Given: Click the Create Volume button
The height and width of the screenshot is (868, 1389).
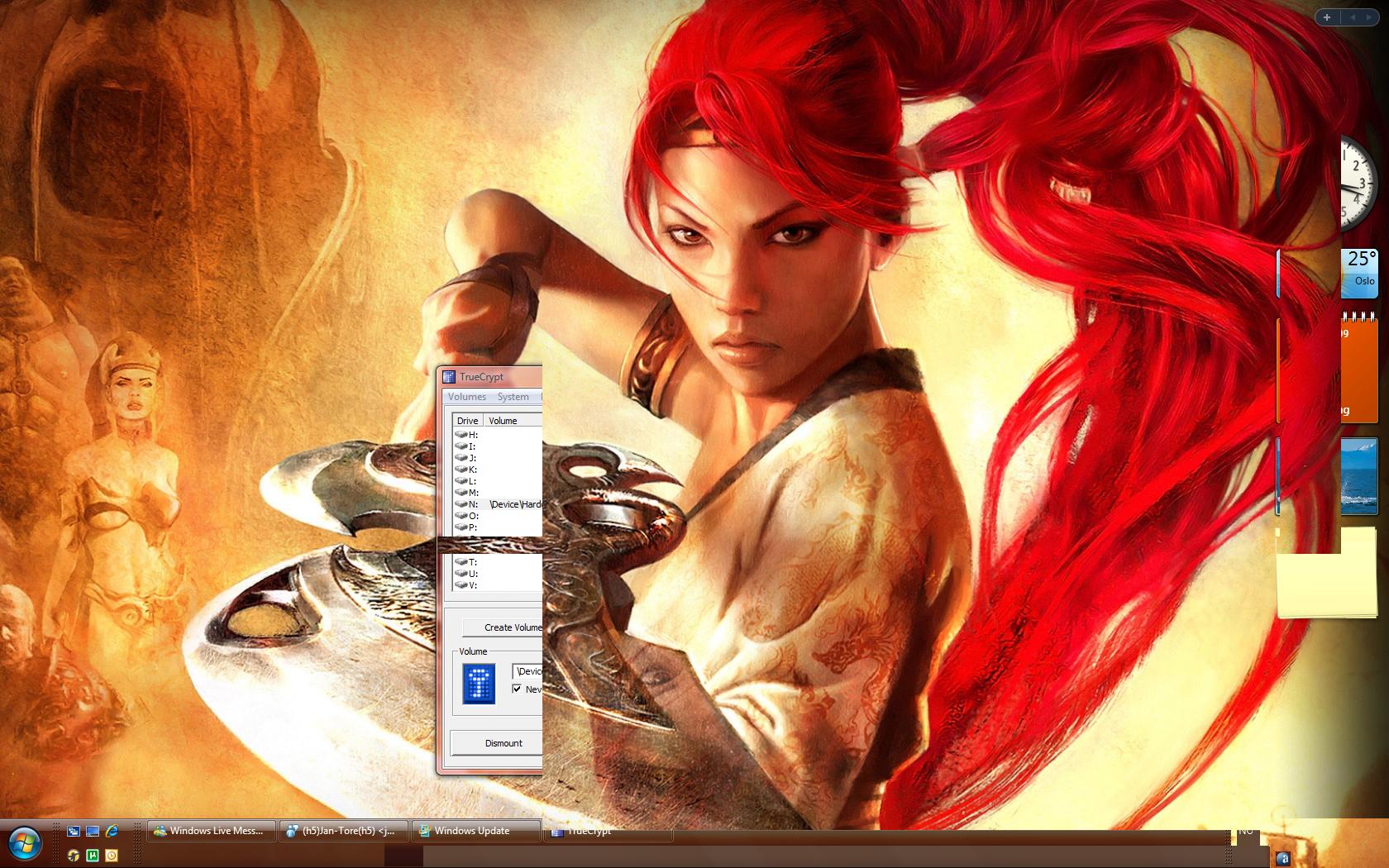Looking at the screenshot, I should [503, 627].
